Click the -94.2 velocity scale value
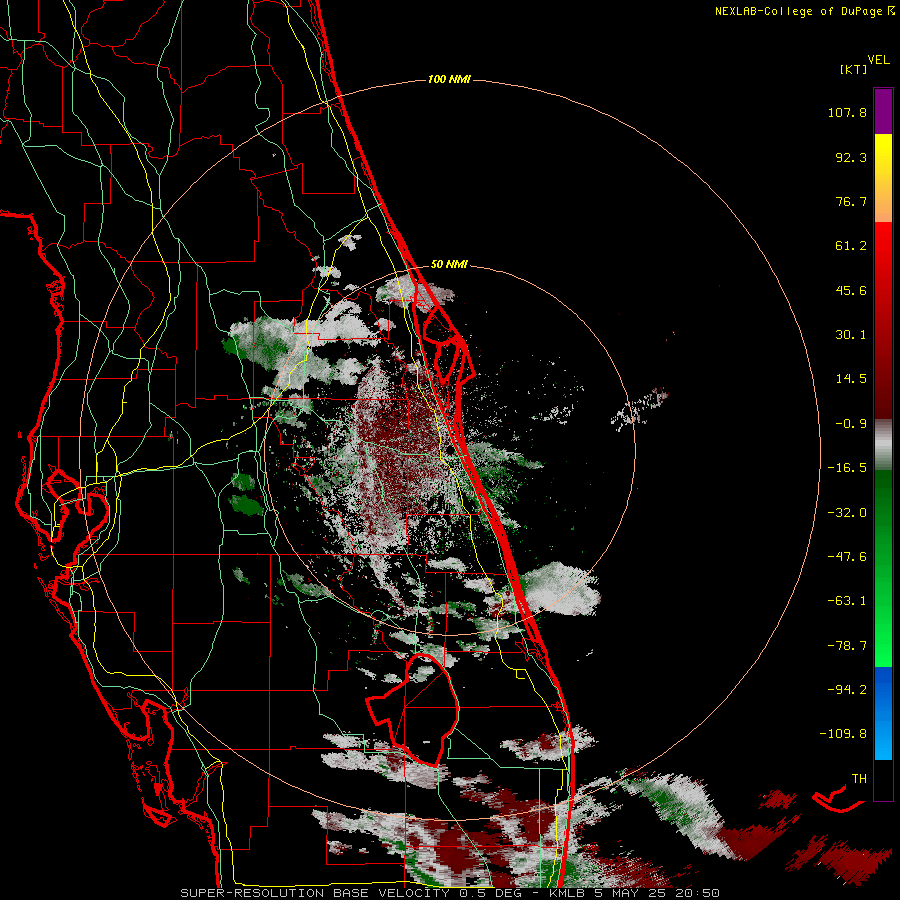The image size is (900, 900). (x=847, y=690)
